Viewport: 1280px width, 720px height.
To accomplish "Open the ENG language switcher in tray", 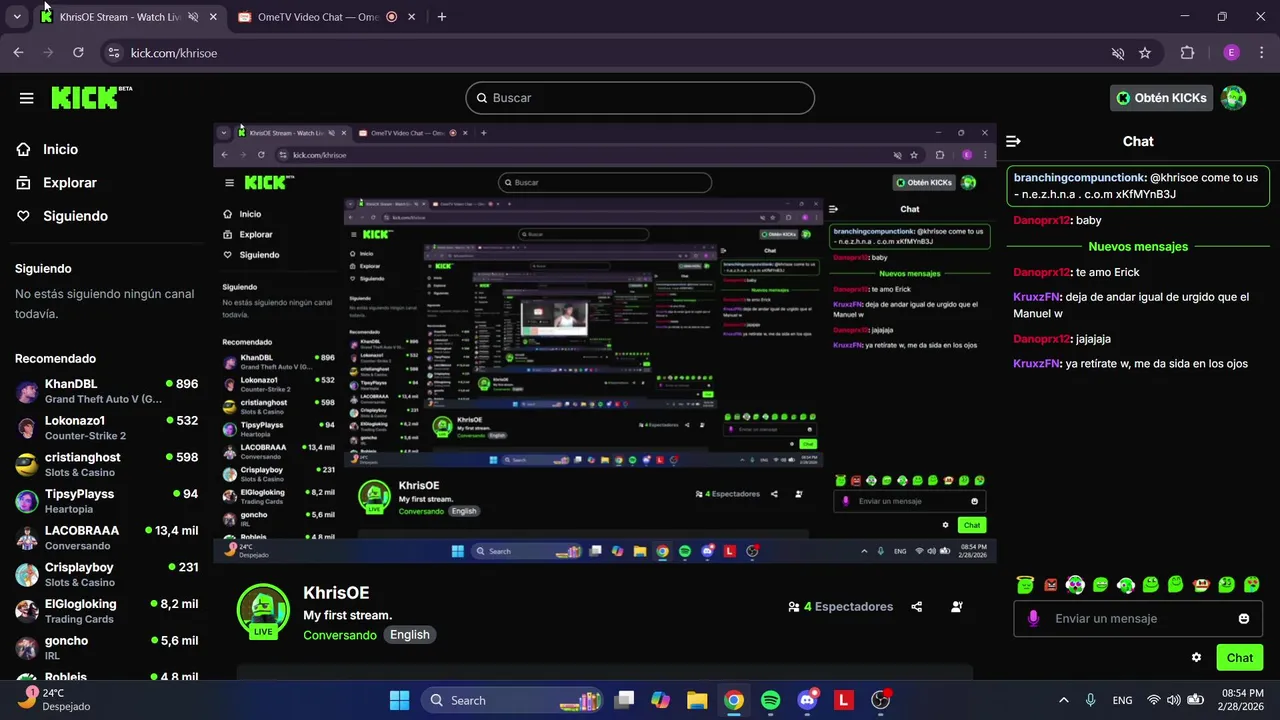I will tap(1123, 700).
